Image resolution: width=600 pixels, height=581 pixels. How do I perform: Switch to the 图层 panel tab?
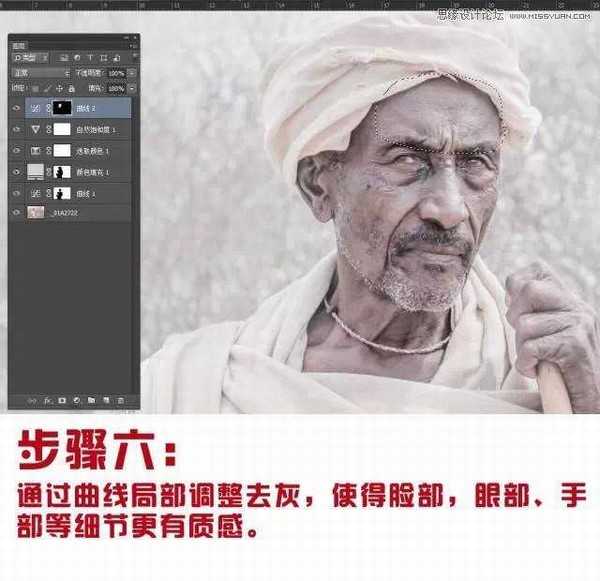click(19, 45)
